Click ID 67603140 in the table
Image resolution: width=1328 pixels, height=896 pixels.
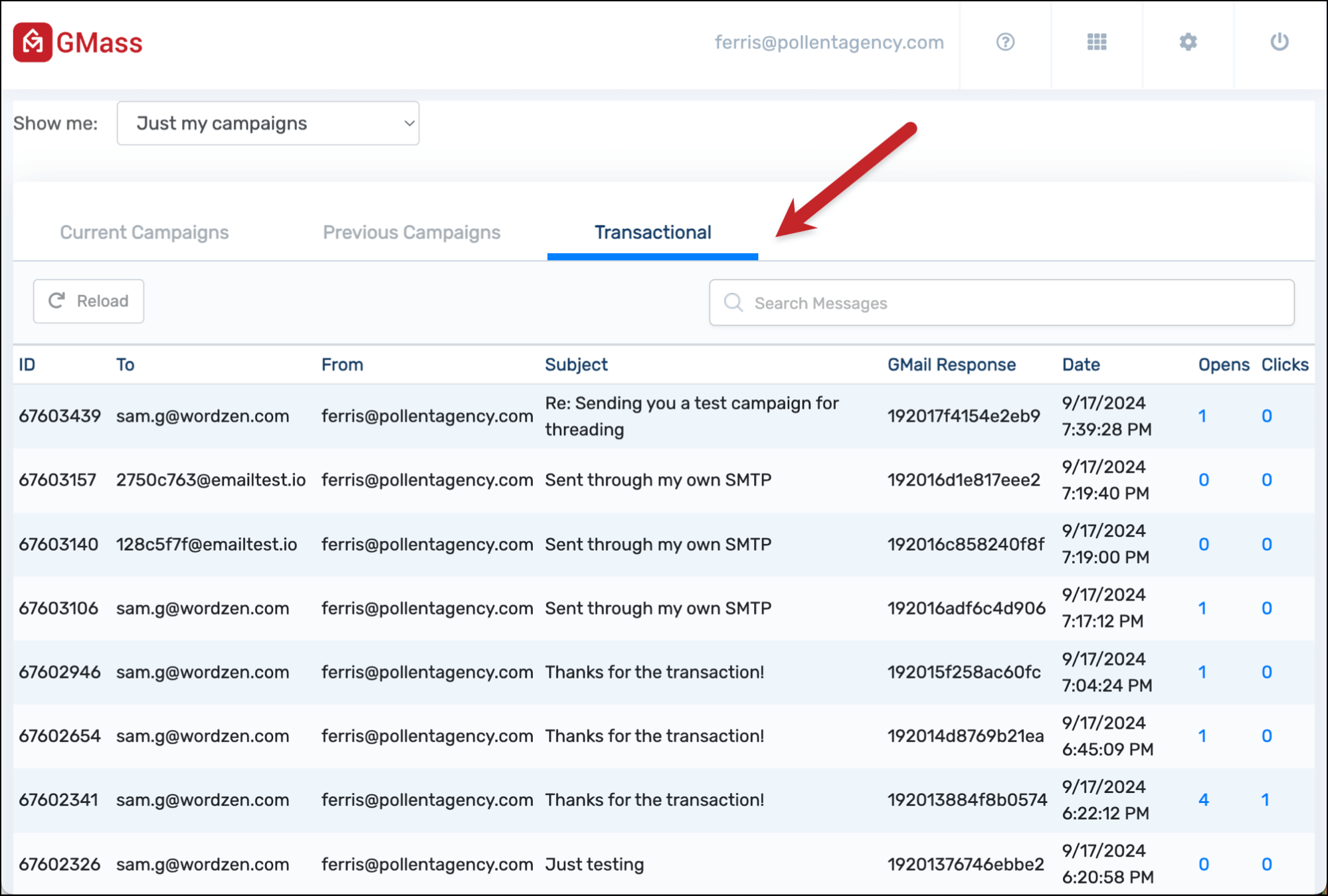click(58, 544)
